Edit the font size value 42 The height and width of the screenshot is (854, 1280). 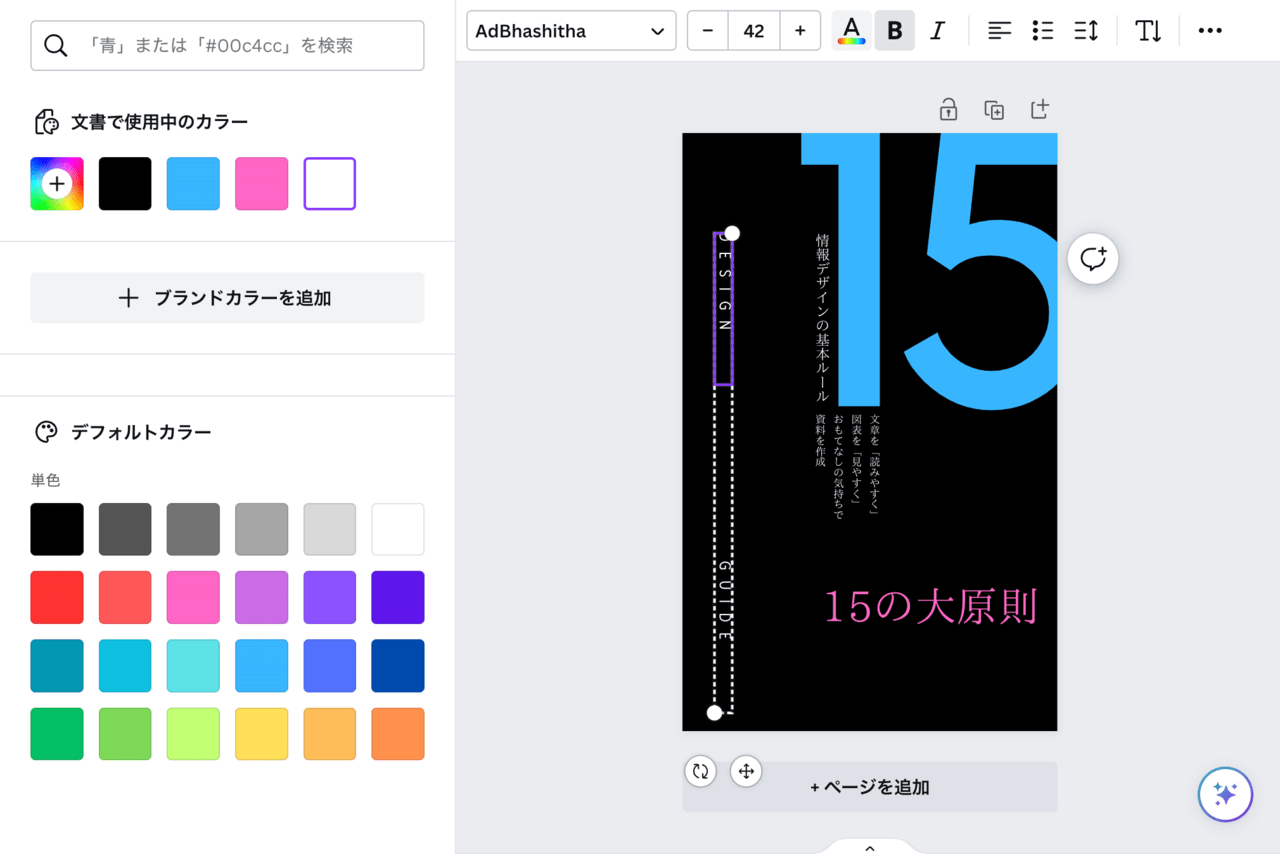754,30
